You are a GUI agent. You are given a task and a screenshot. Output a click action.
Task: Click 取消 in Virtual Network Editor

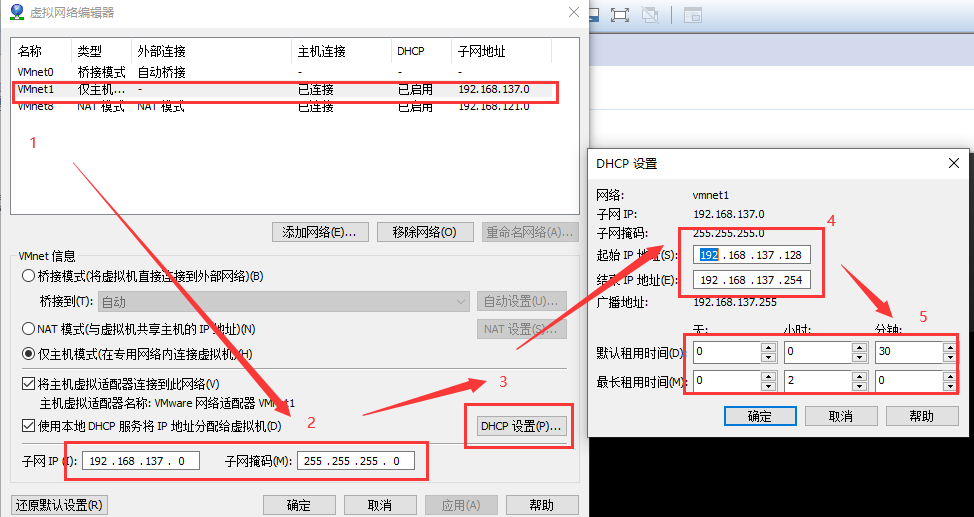[380, 505]
